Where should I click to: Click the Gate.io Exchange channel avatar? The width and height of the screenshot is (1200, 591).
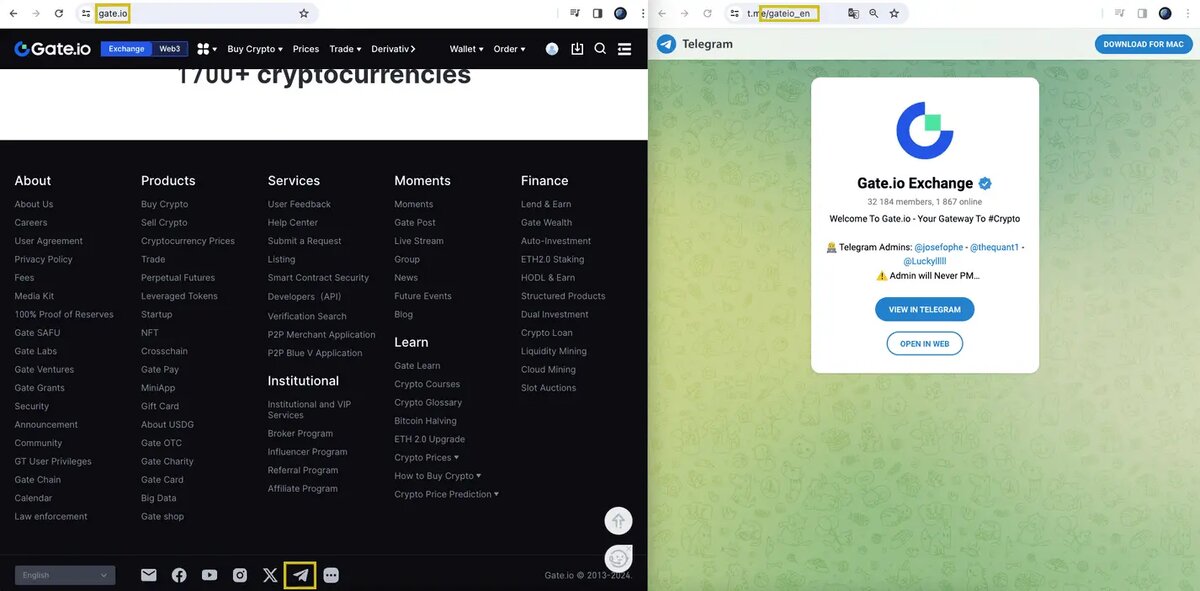[925, 130]
